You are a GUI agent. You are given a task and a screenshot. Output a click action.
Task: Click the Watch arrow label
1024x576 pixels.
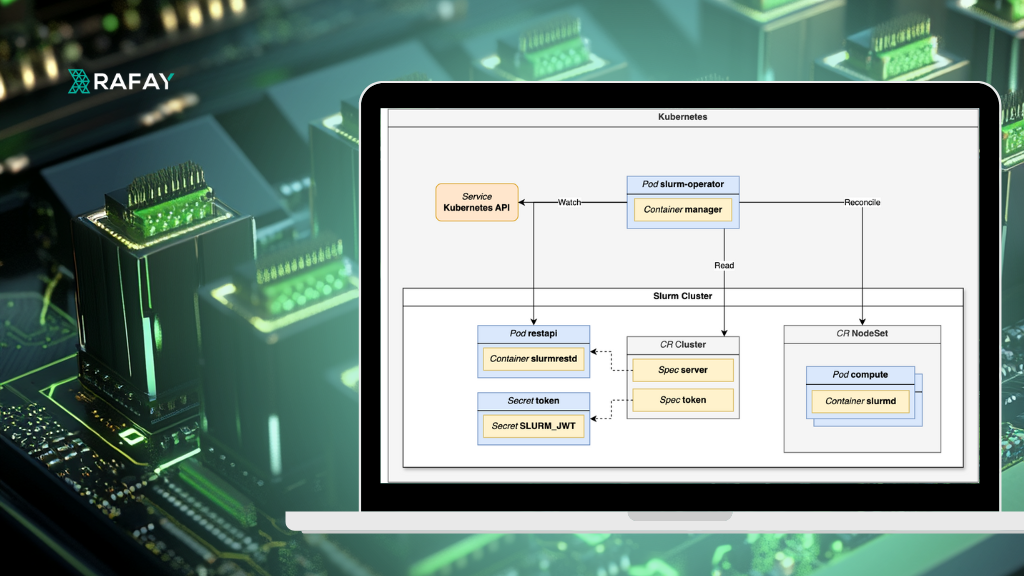[569, 203]
